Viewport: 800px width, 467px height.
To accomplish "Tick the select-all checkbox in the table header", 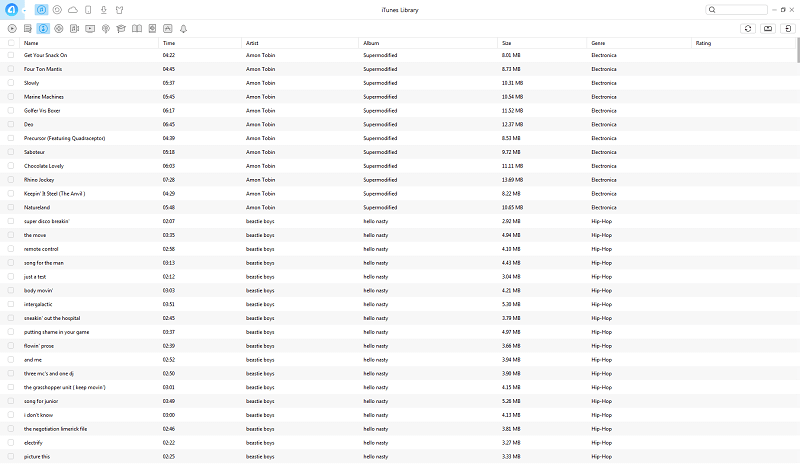I will click(x=11, y=43).
